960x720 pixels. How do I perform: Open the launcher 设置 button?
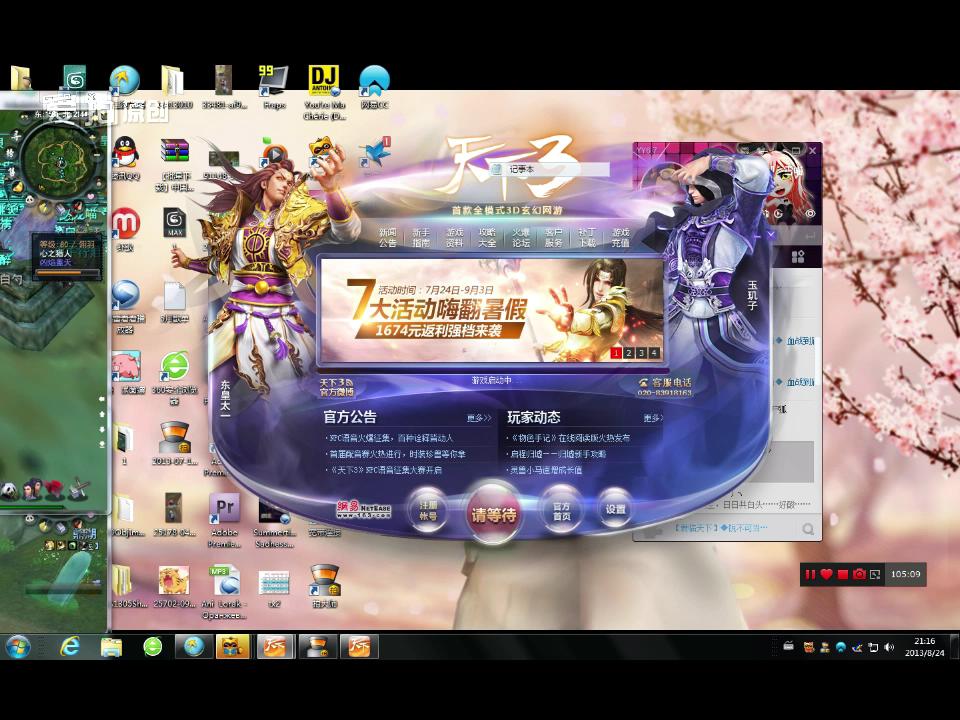[615, 509]
